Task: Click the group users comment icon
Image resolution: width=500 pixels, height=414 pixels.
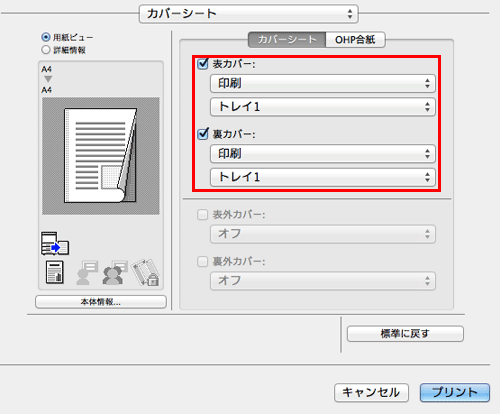Action: 115,272
